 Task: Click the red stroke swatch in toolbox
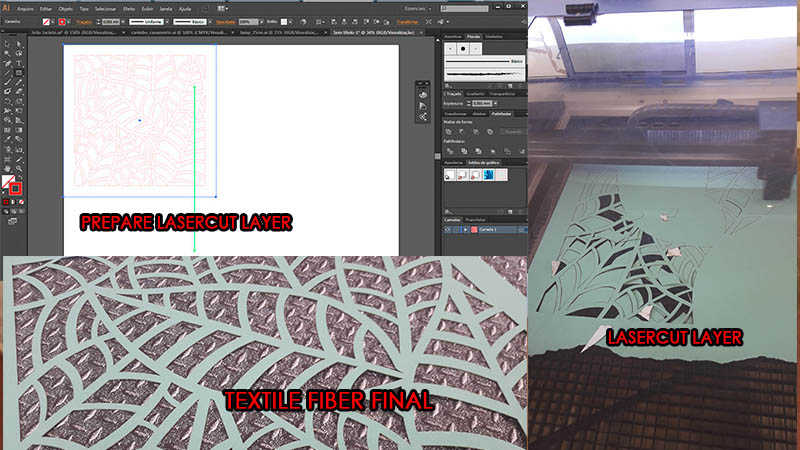pos(15,189)
